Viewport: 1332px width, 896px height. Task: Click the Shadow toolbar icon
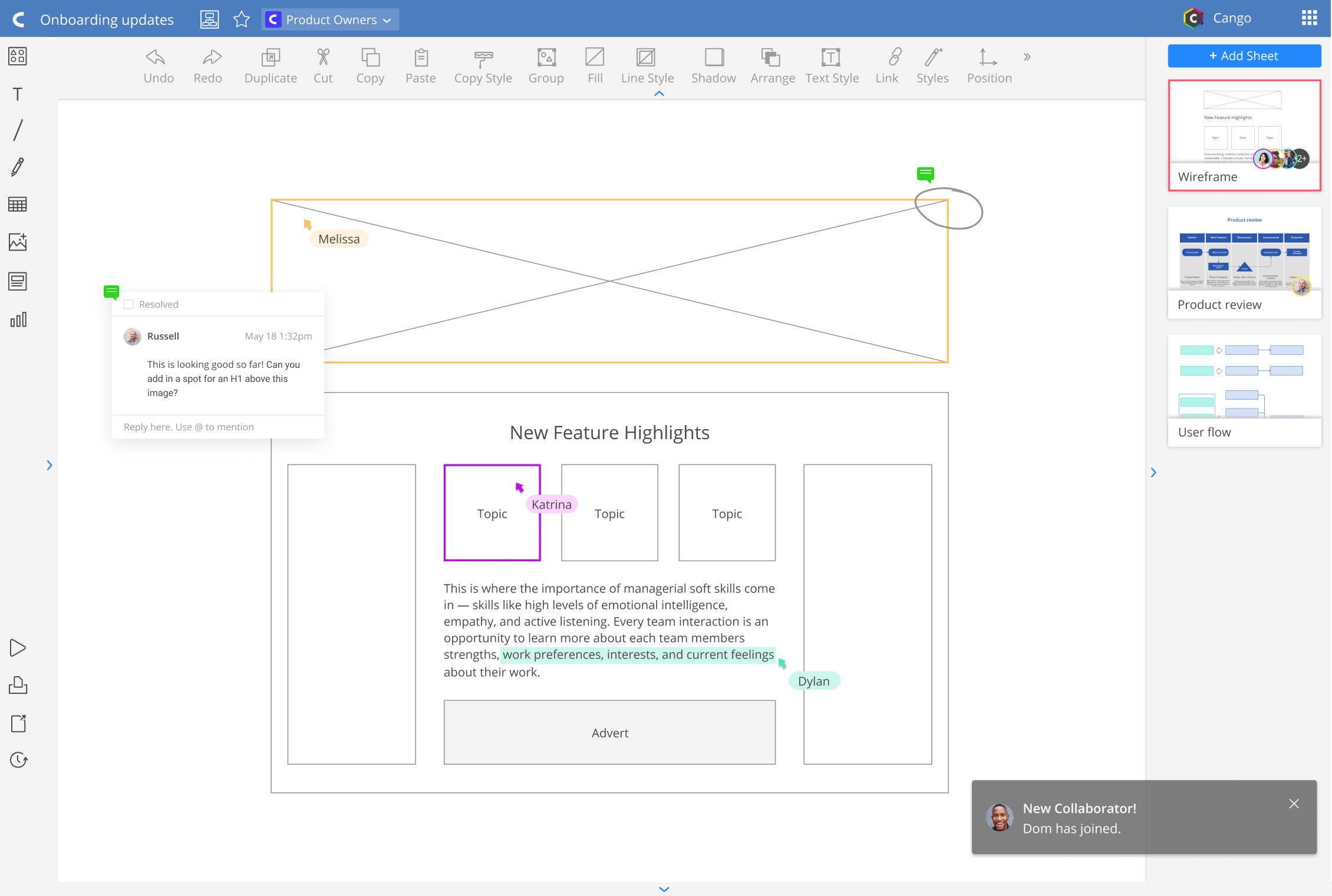point(713,56)
